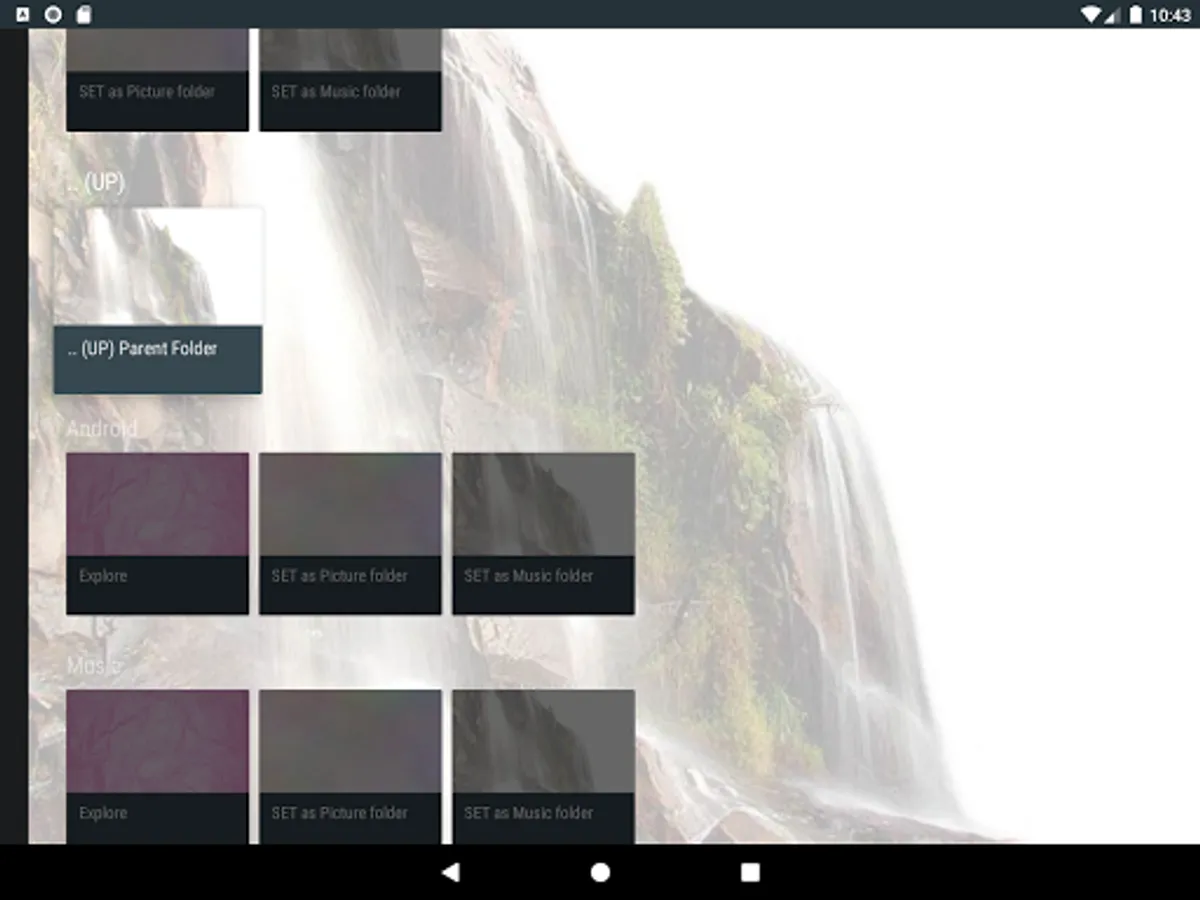Click the topmost SET as Music folder card

[350, 80]
